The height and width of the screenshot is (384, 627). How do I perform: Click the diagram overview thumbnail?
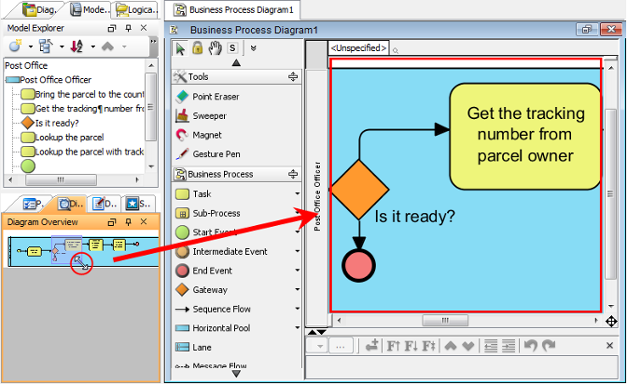tap(84, 252)
